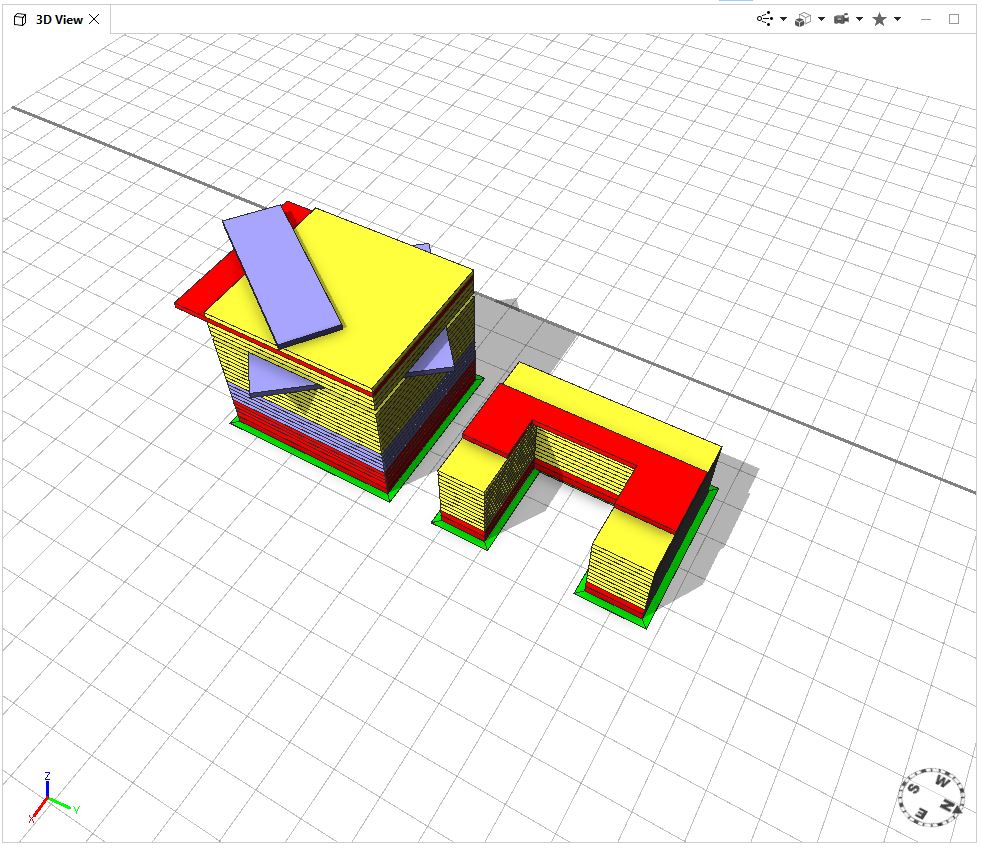Screen dimensions: 981x850
Task: Close the 3D View tab
Action: click(x=94, y=19)
